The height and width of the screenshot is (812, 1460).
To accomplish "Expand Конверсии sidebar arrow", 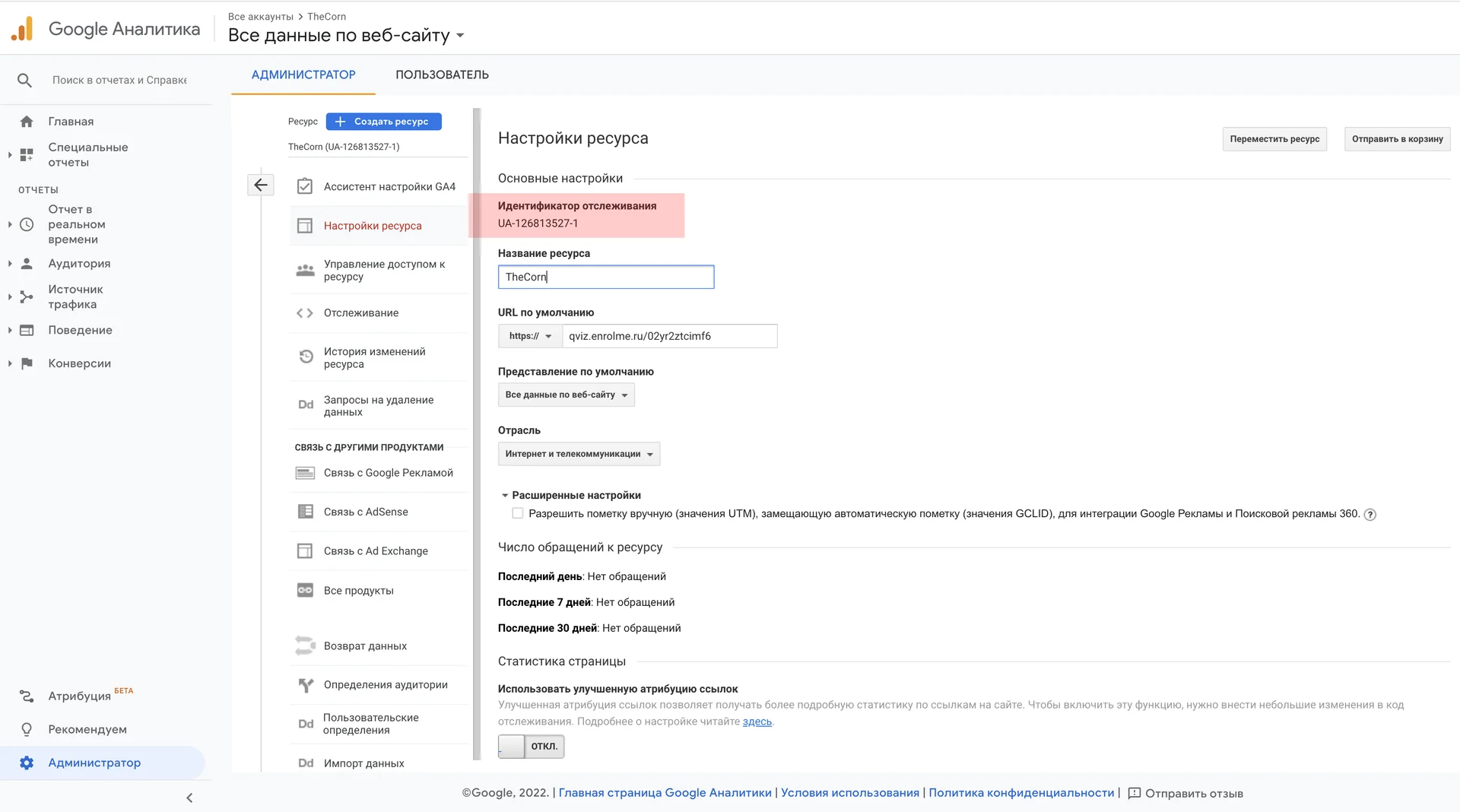I will [x=10, y=363].
